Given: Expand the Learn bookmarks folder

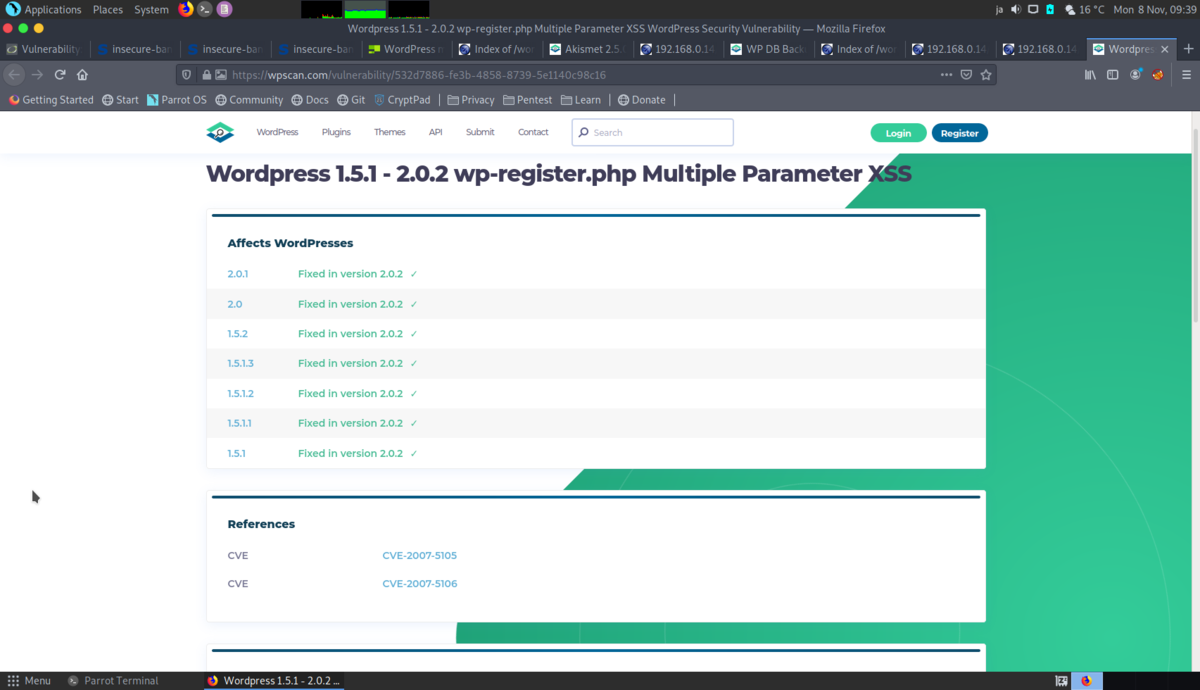Looking at the screenshot, I should pyautogui.click(x=581, y=100).
